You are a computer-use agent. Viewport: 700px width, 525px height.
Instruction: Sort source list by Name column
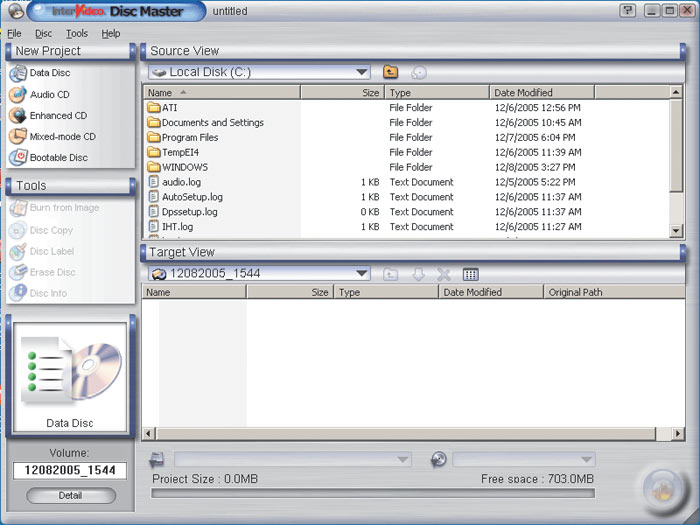point(222,93)
